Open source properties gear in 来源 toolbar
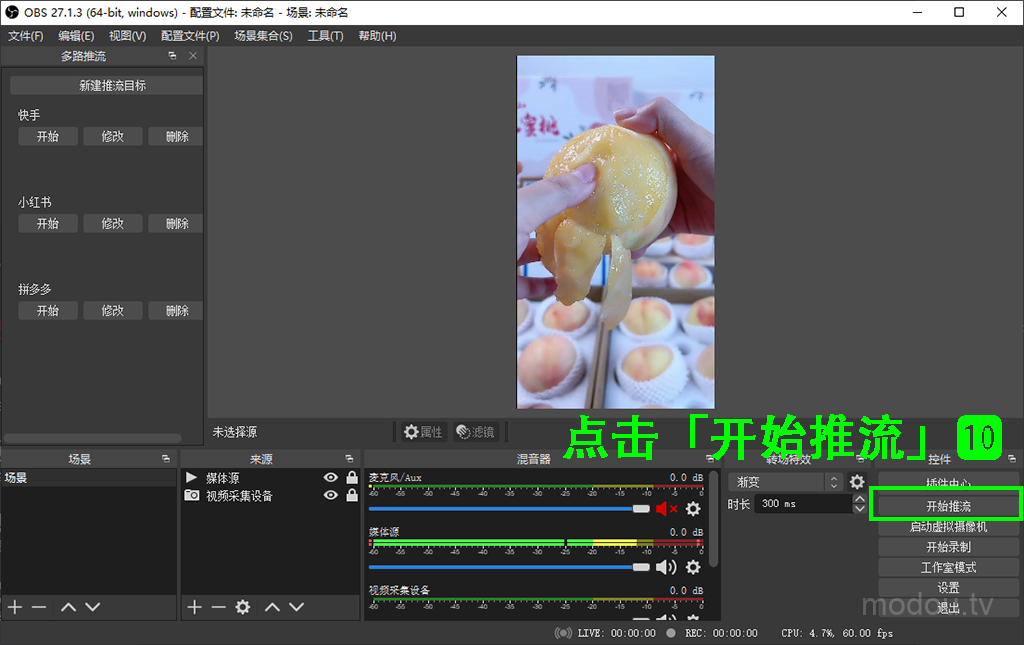Screen dimensions: 1024x645 tap(242, 607)
